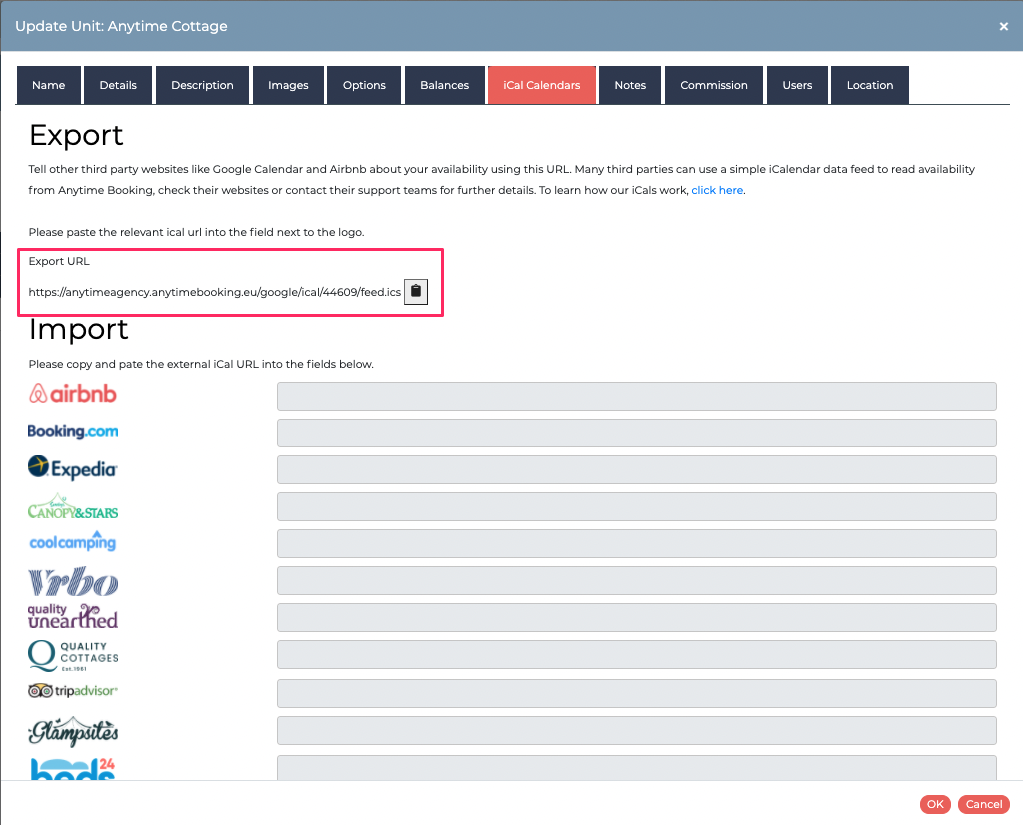This screenshot has height=825, width=1023.
Task: Click the 'Update Unit: Anytime Cottage' title
Action: (x=121, y=26)
